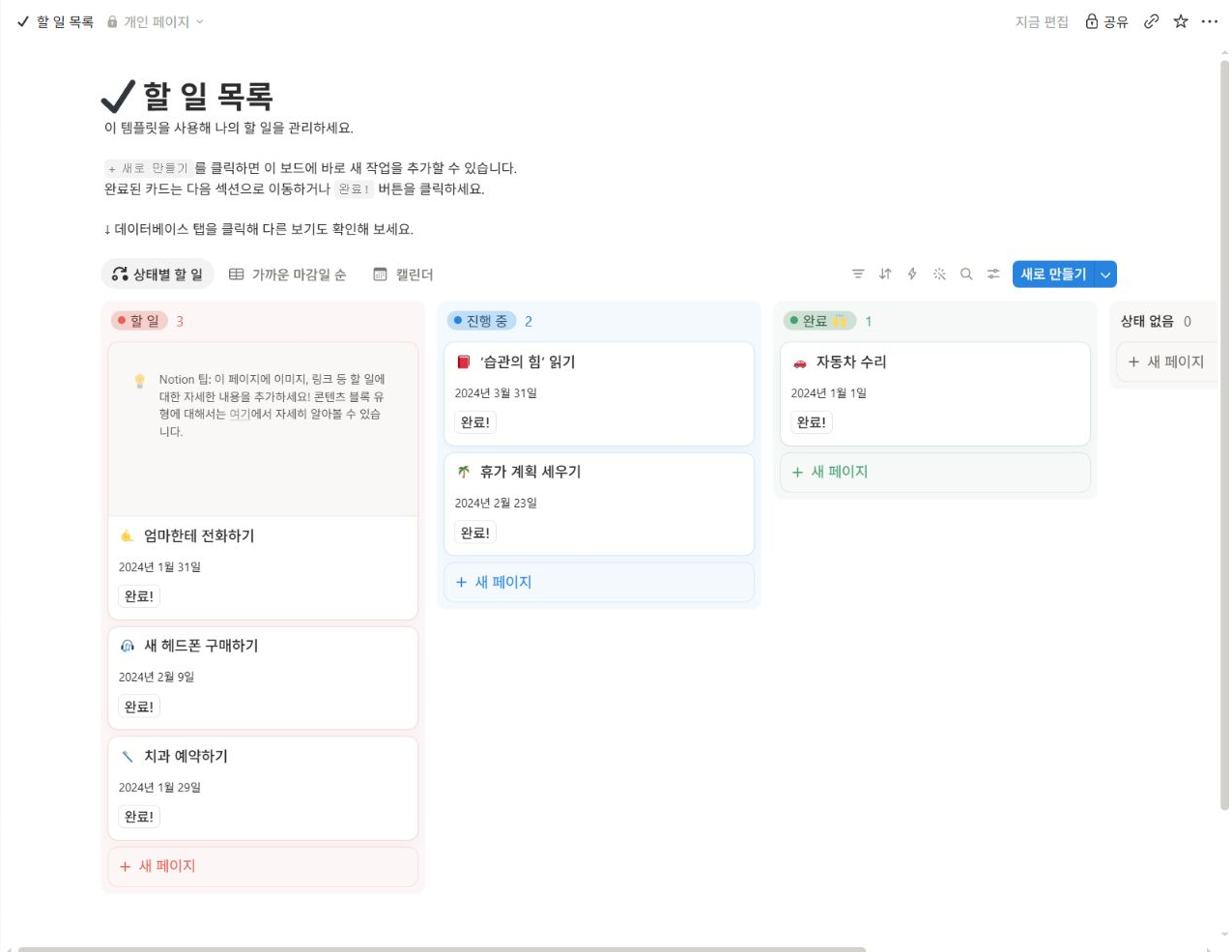Open the 치과 예약하기 card title
The width and height of the screenshot is (1232, 952).
coord(186,757)
